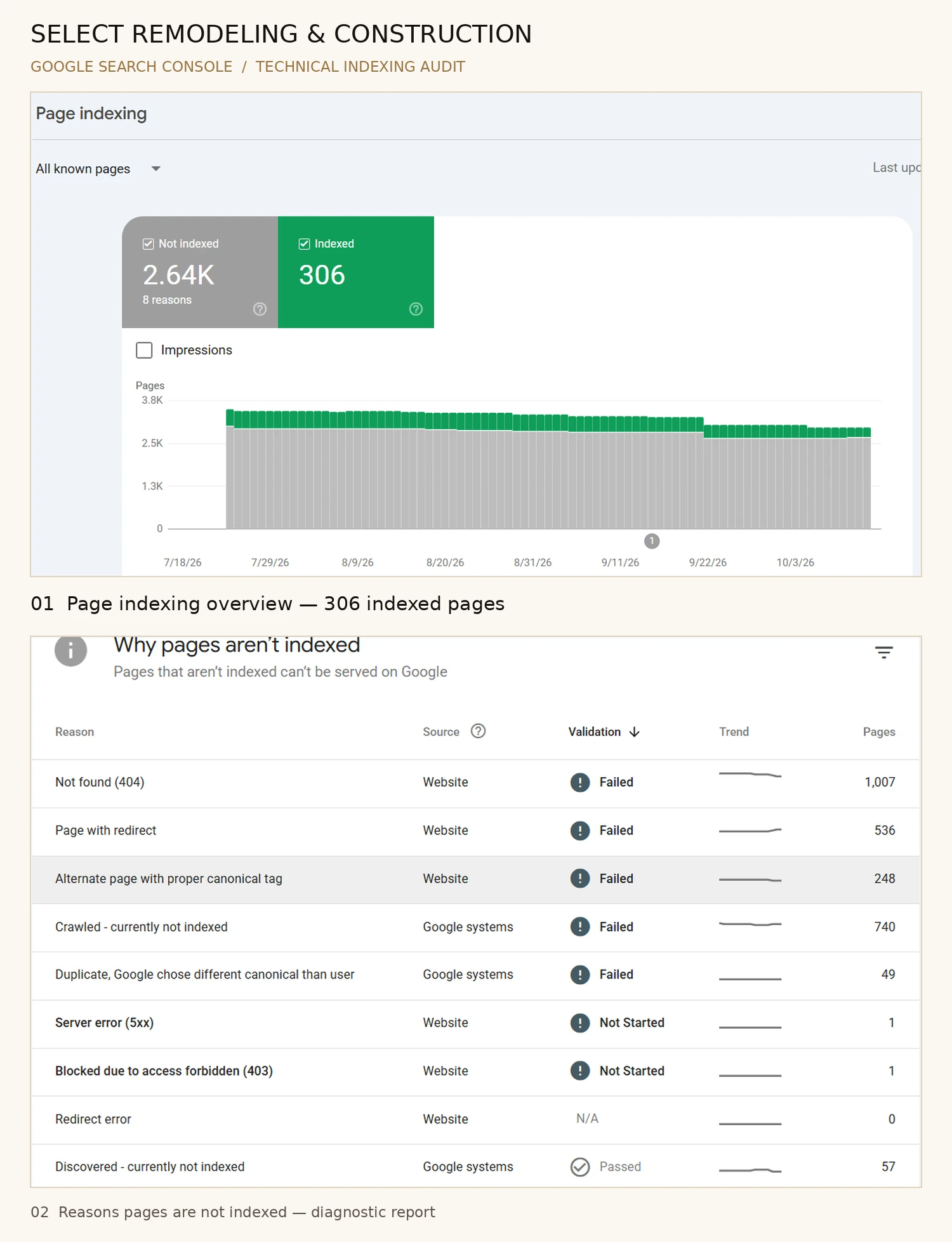
Task: Click Failed status icon for Not found (404)
Action: coord(580,782)
